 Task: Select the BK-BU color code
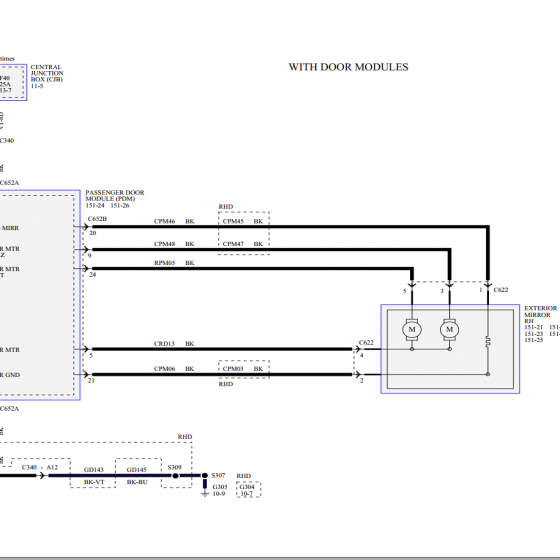(x=137, y=482)
